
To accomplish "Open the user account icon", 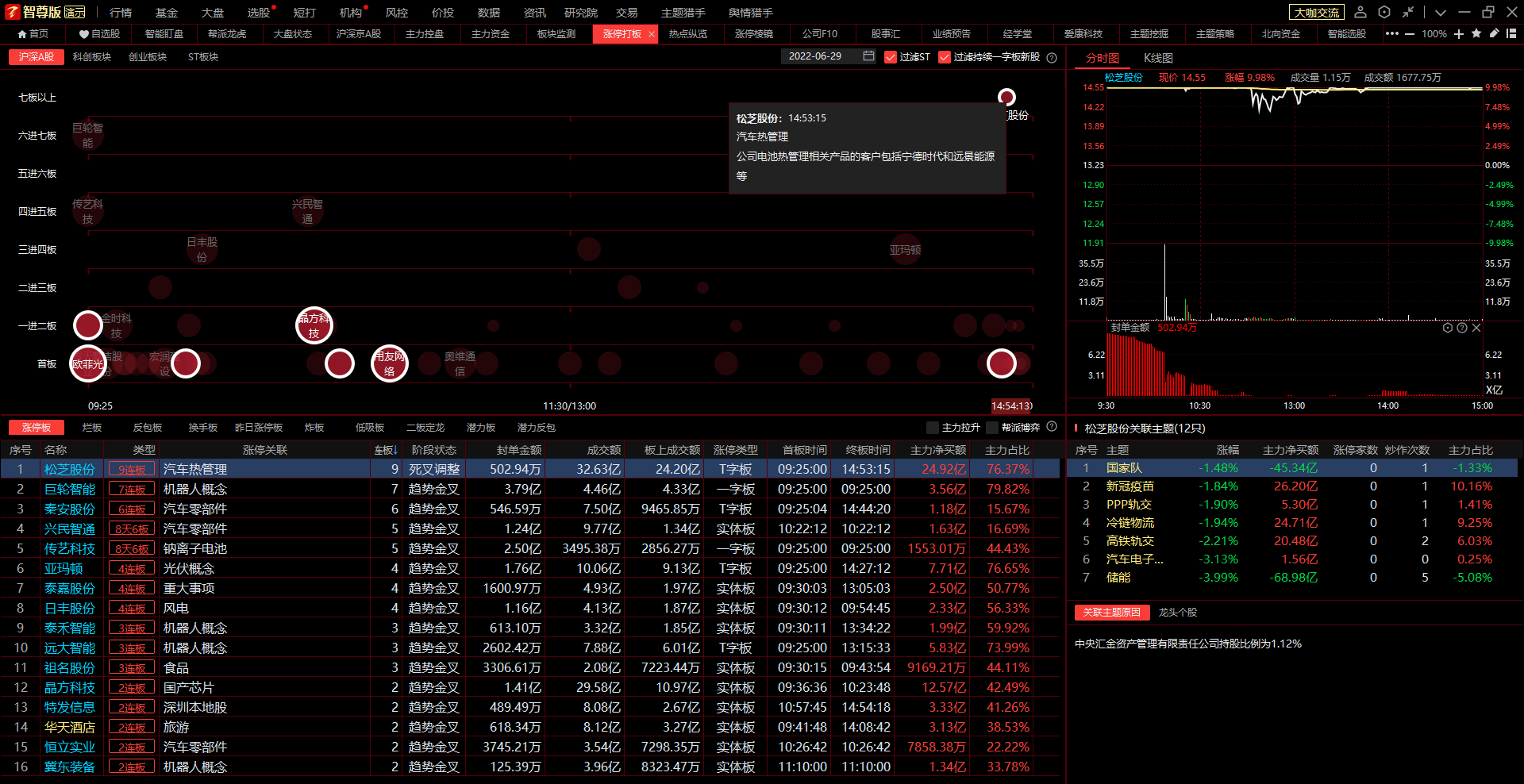I will tap(1360, 12).
